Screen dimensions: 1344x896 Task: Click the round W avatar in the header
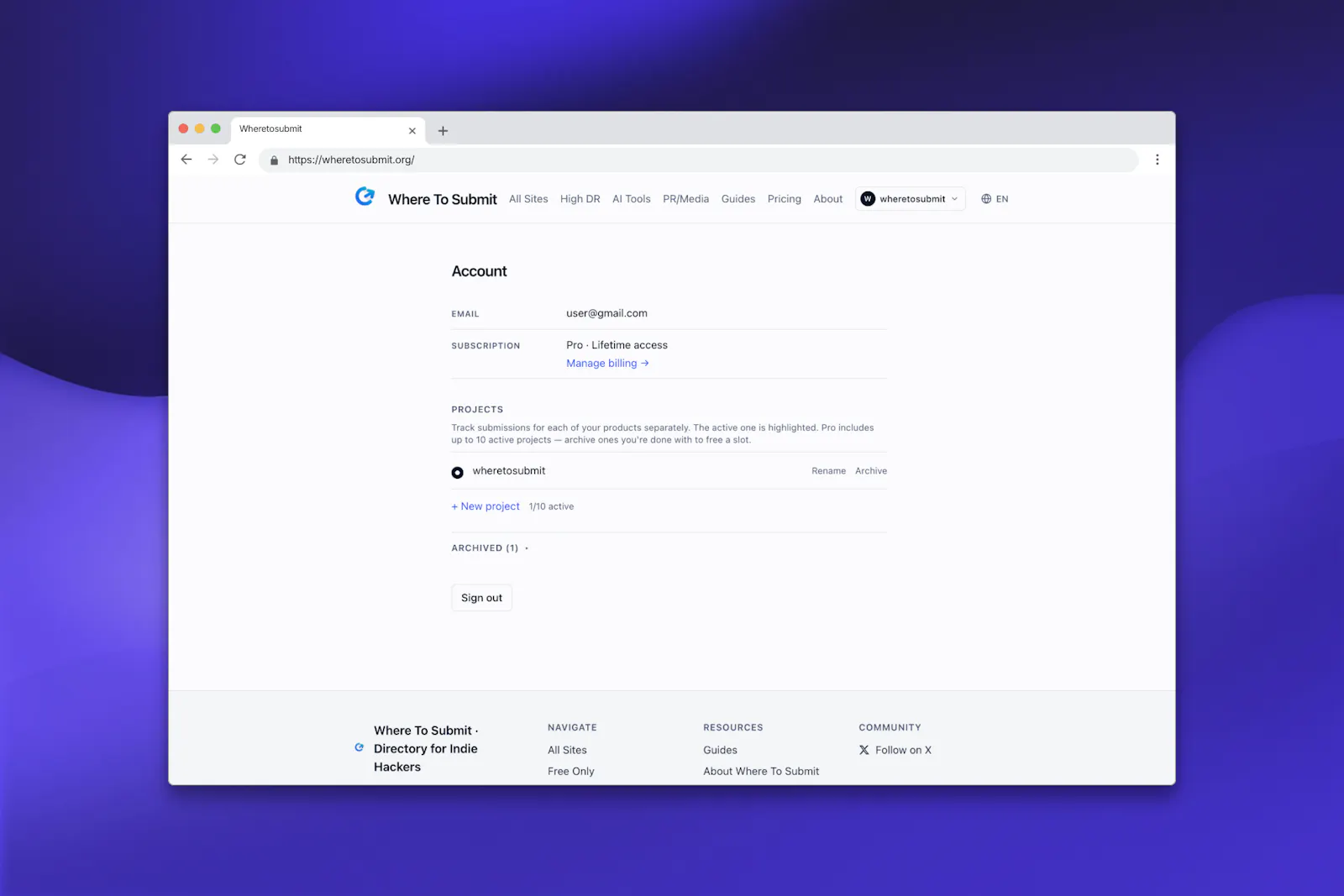click(x=868, y=199)
